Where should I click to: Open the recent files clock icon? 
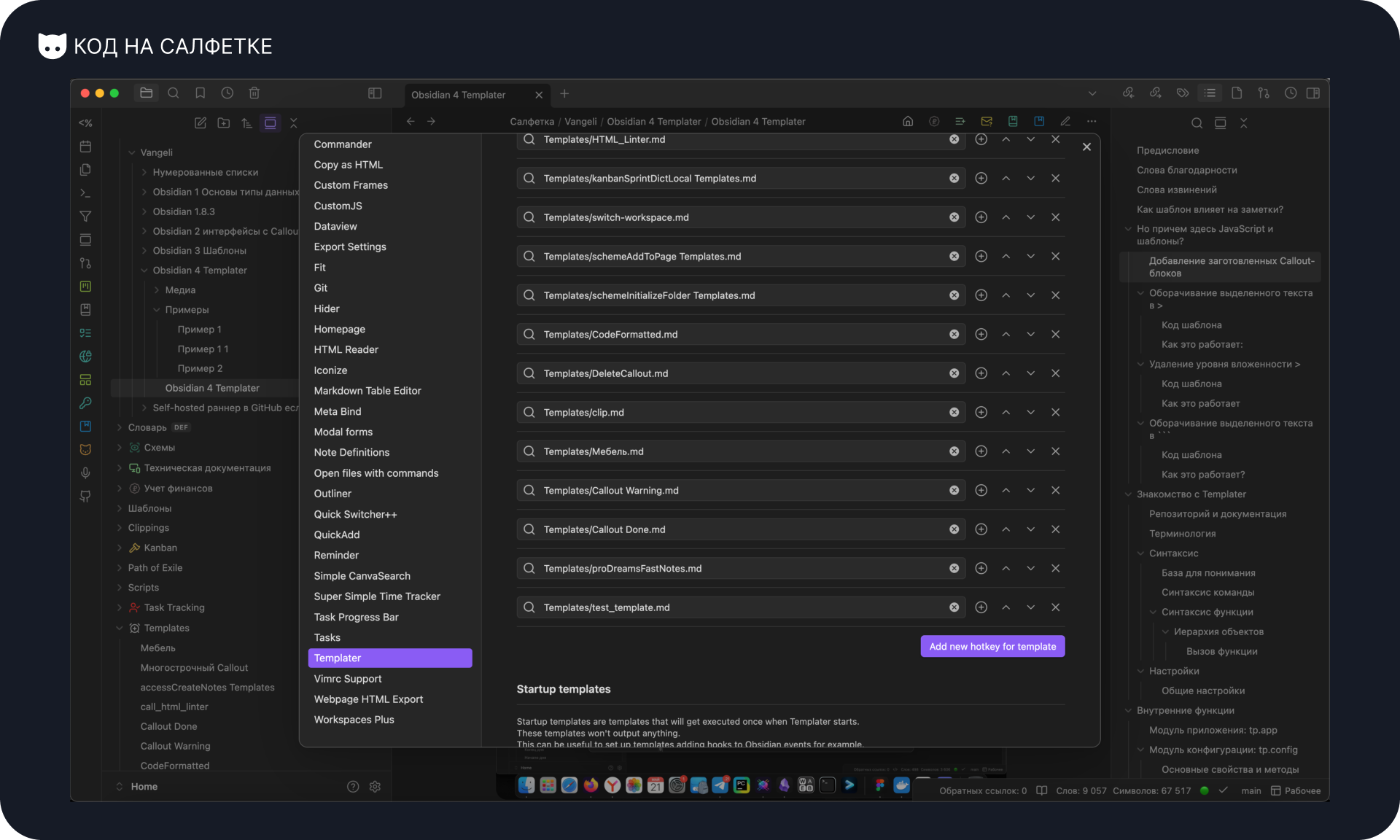coord(227,93)
